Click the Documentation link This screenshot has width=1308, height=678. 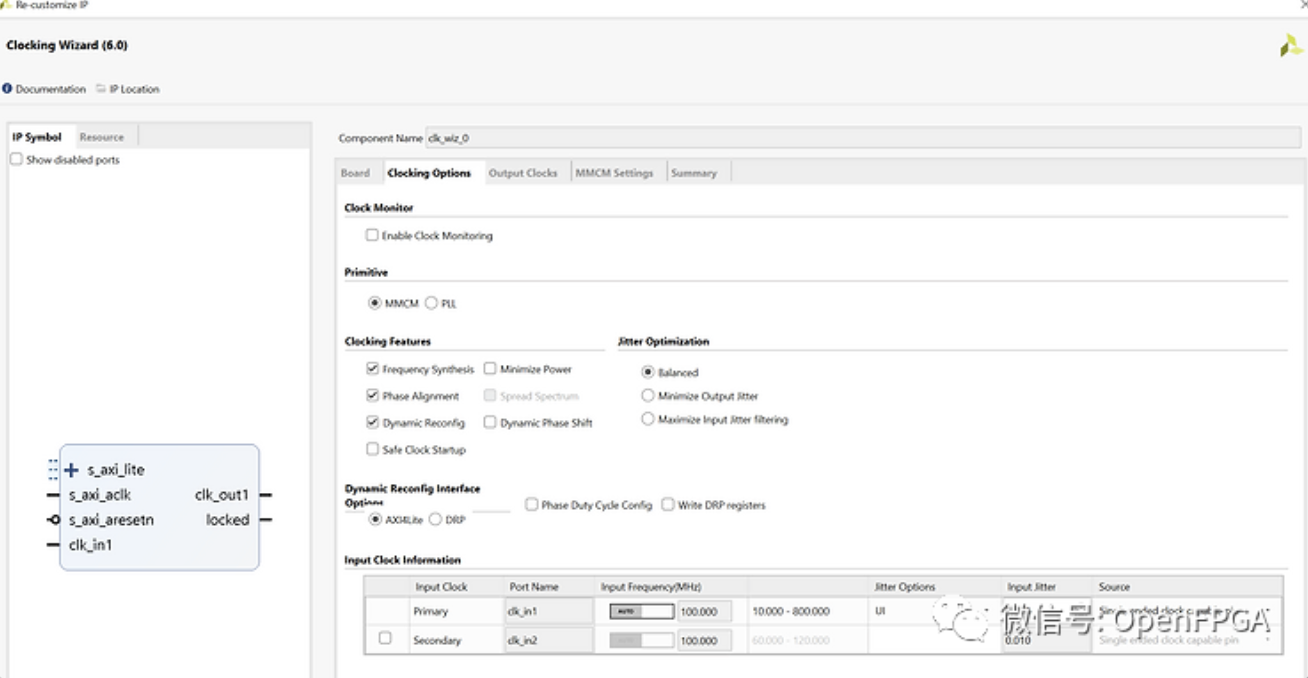pyautogui.click(x=51, y=89)
